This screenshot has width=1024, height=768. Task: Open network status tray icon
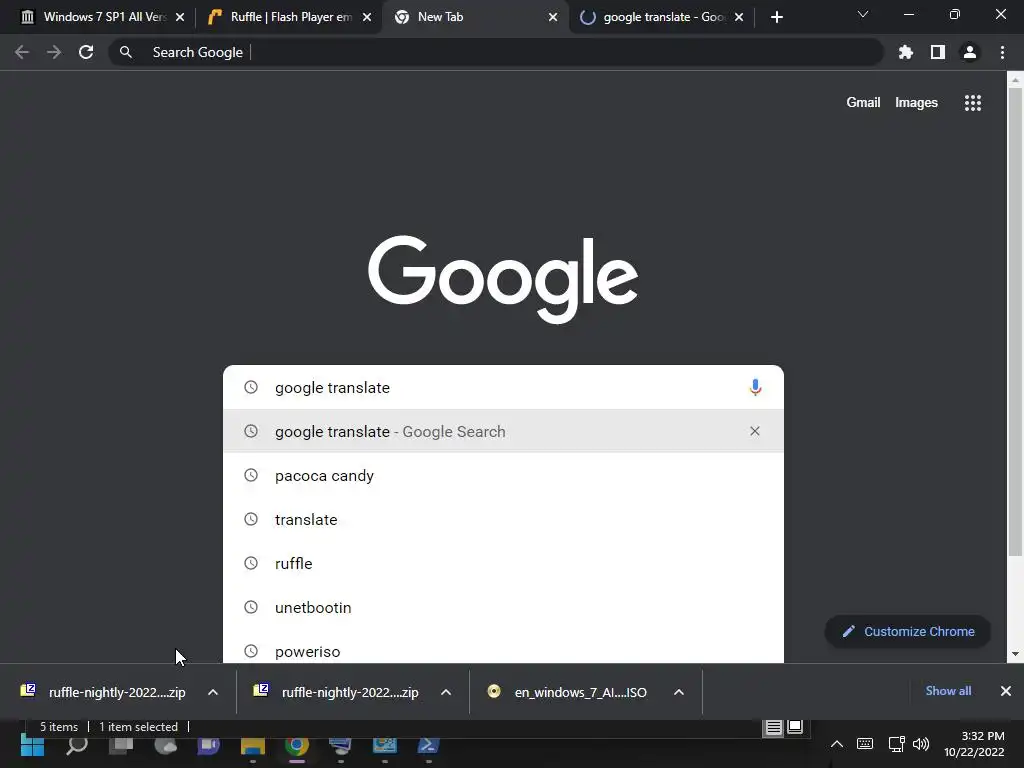[897, 744]
